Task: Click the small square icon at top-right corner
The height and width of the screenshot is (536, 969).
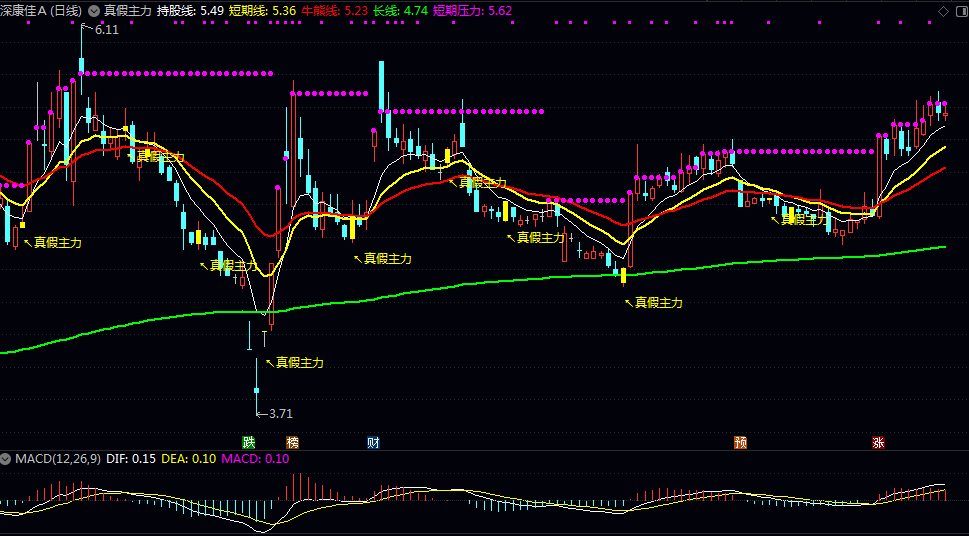Action: pyautogui.click(x=958, y=10)
